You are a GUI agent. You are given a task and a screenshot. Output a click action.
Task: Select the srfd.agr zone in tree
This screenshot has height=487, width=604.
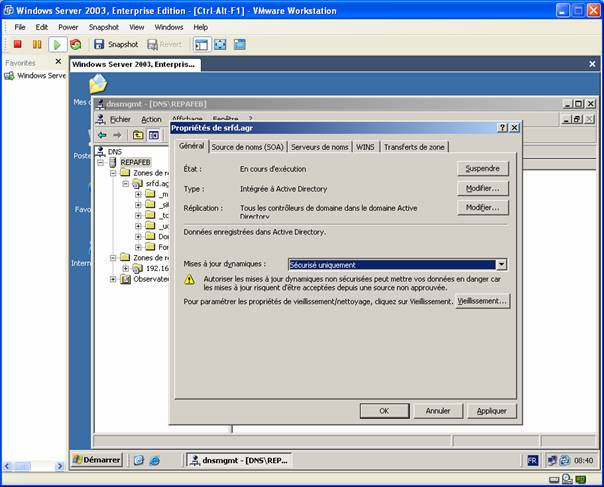[157, 184]
